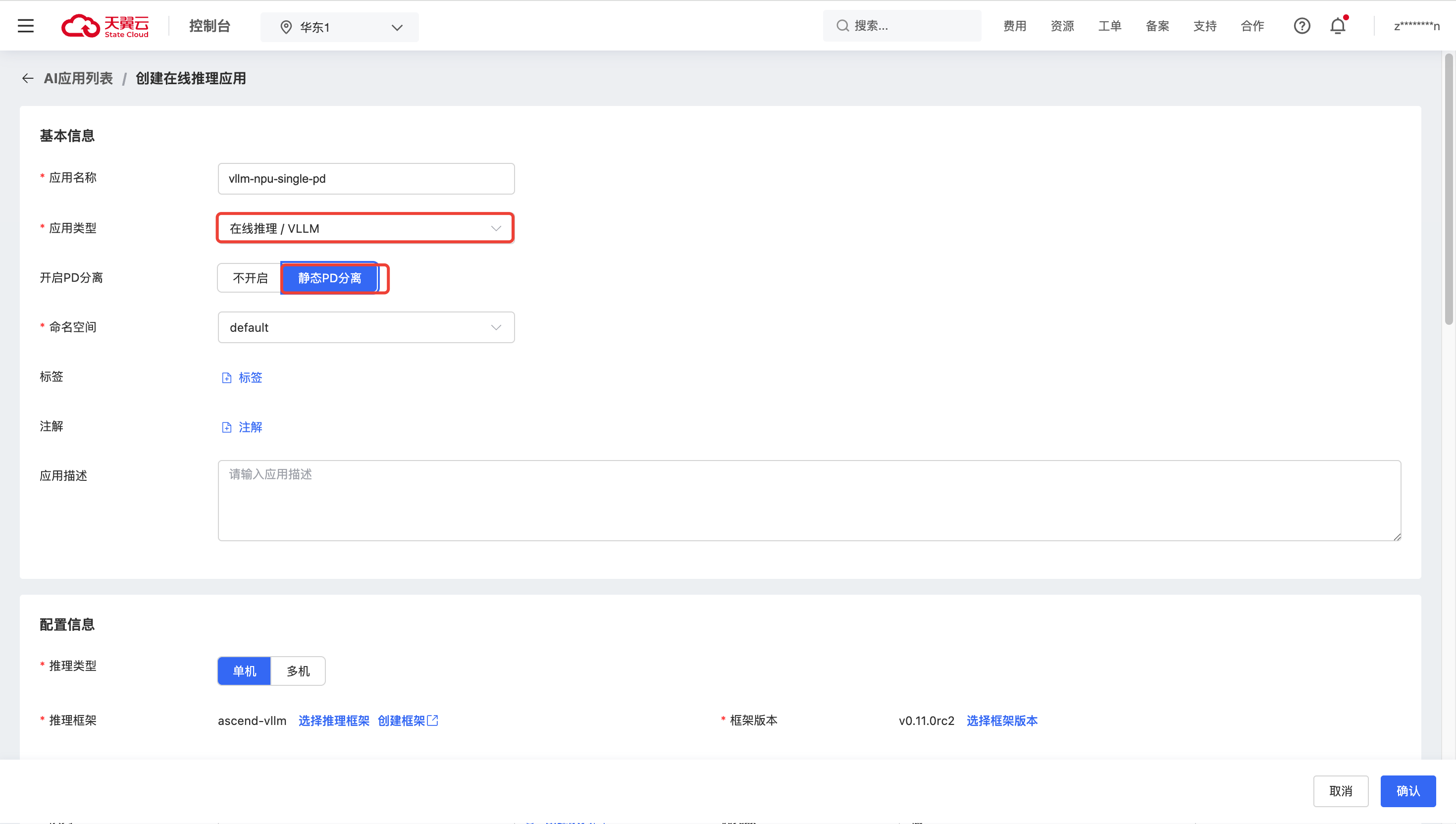The height and width of the screenshot is (824, 1456).
Task: Click the add 标签 icon
Action: [x=226, y=378]
